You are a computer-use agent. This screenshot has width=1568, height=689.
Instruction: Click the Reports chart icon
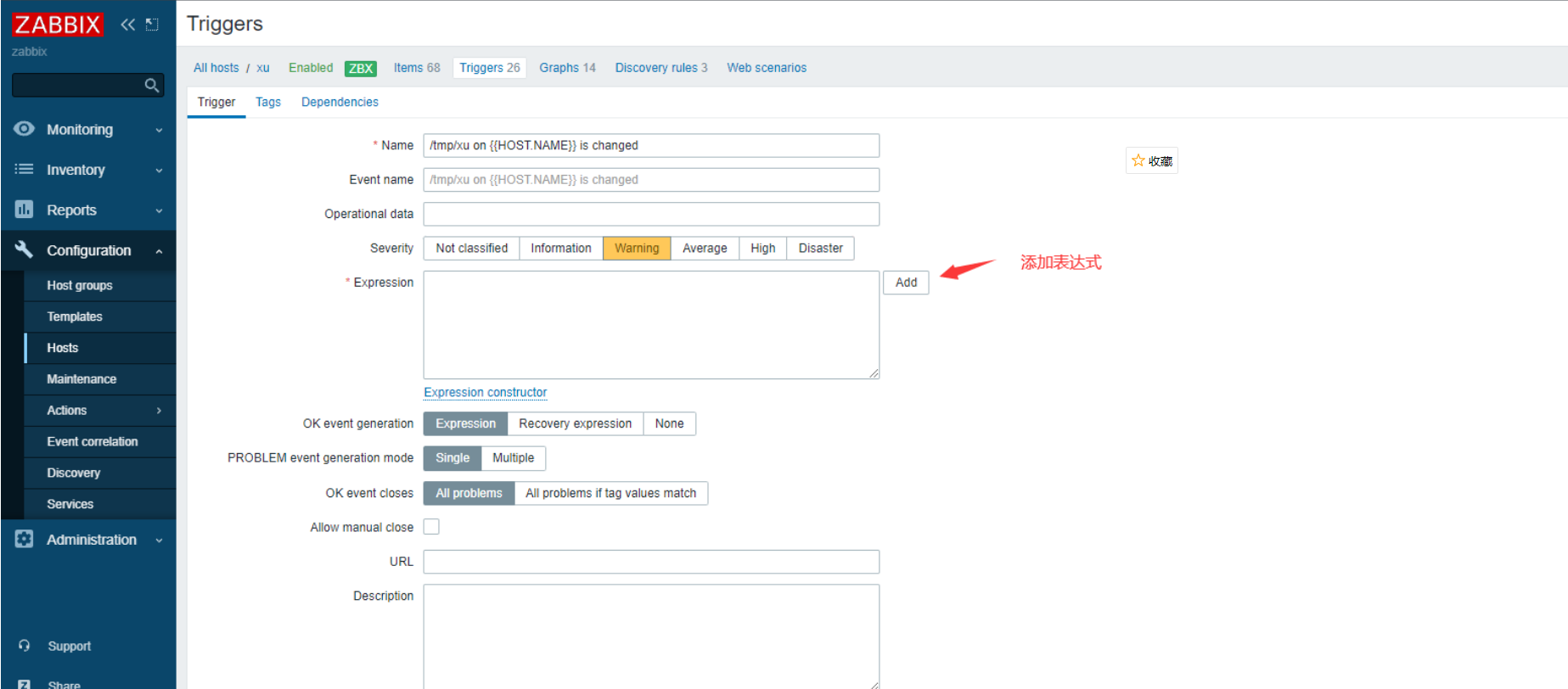click(25, 209)
